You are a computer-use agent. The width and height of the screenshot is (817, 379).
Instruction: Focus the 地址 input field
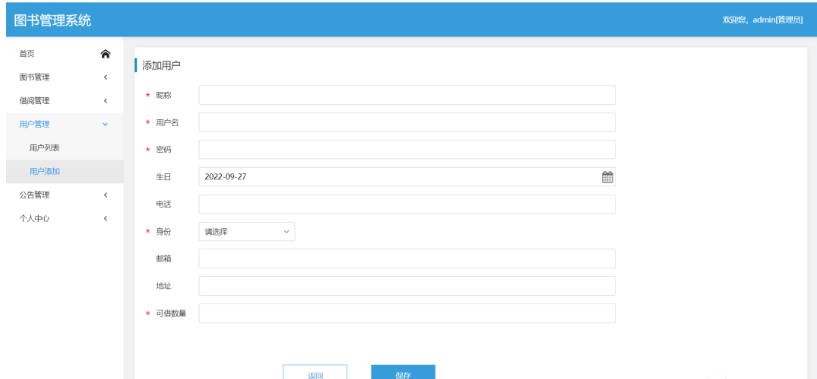407,286
